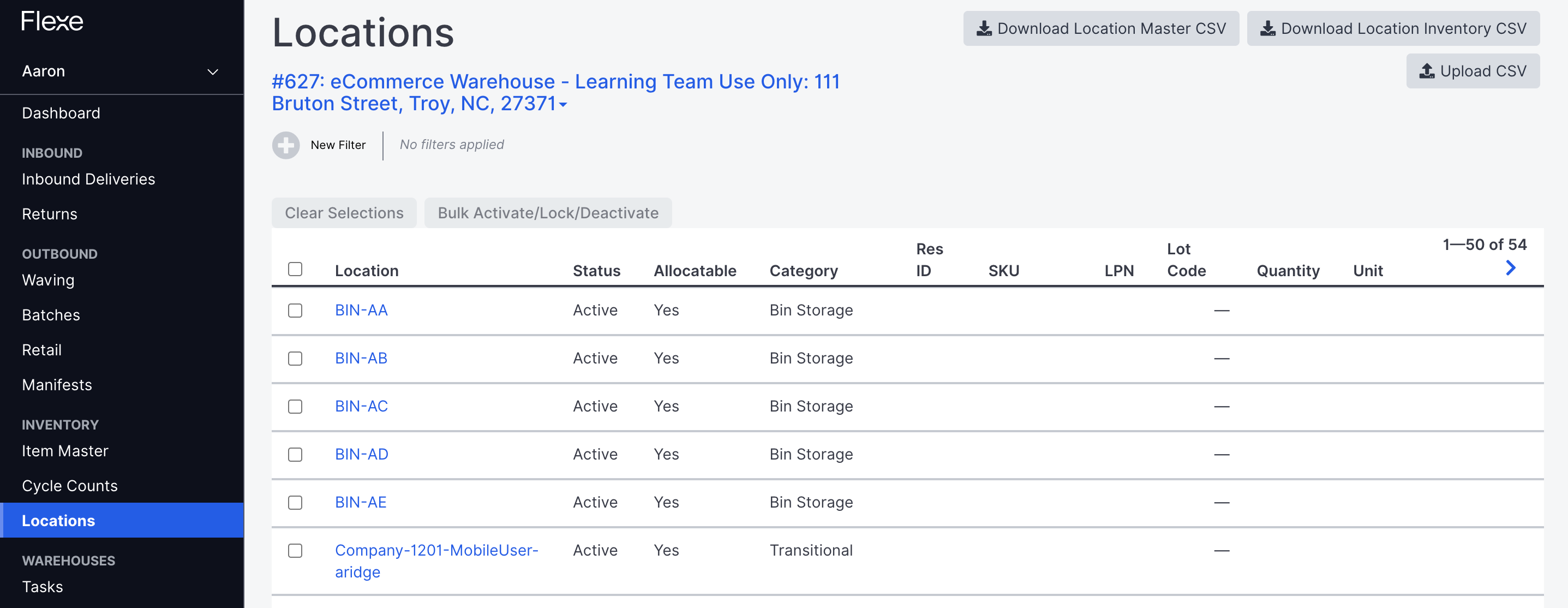
Task: Select the BIN-AD row checkbox
Action: pos(295,454)
